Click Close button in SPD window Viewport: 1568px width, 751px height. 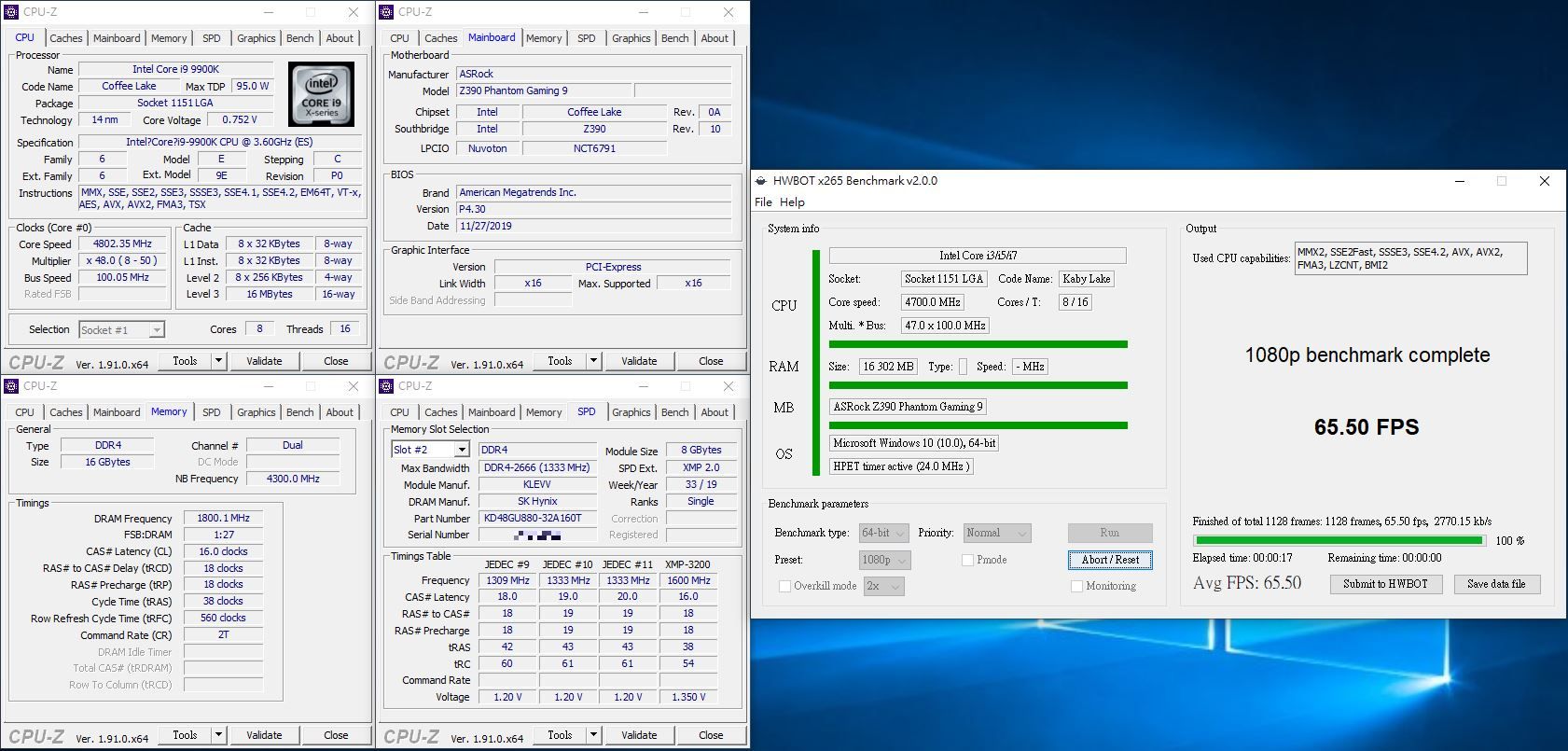(x=711, y=735)
